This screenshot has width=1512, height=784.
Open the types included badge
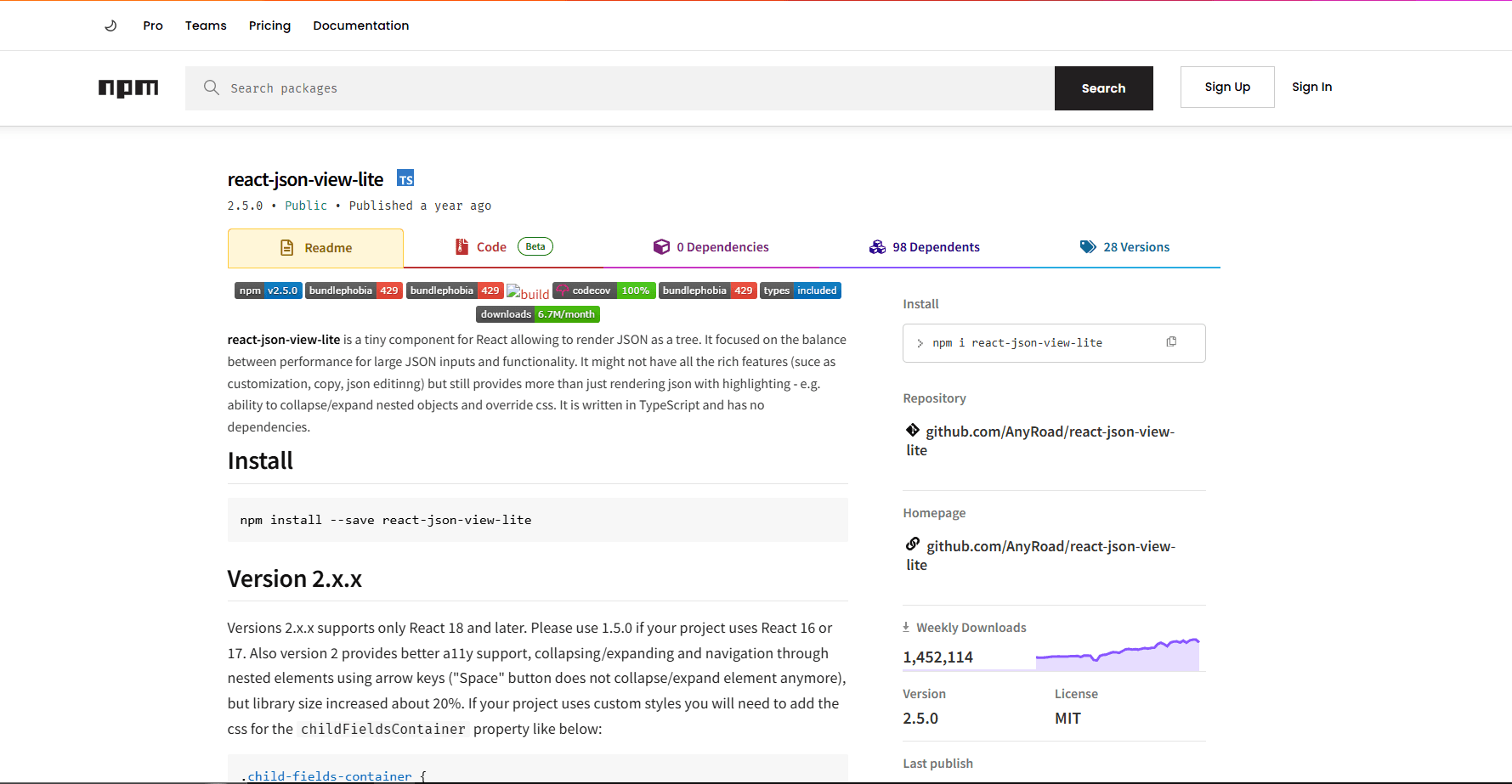pyautogui.click(x=801, y=290)
